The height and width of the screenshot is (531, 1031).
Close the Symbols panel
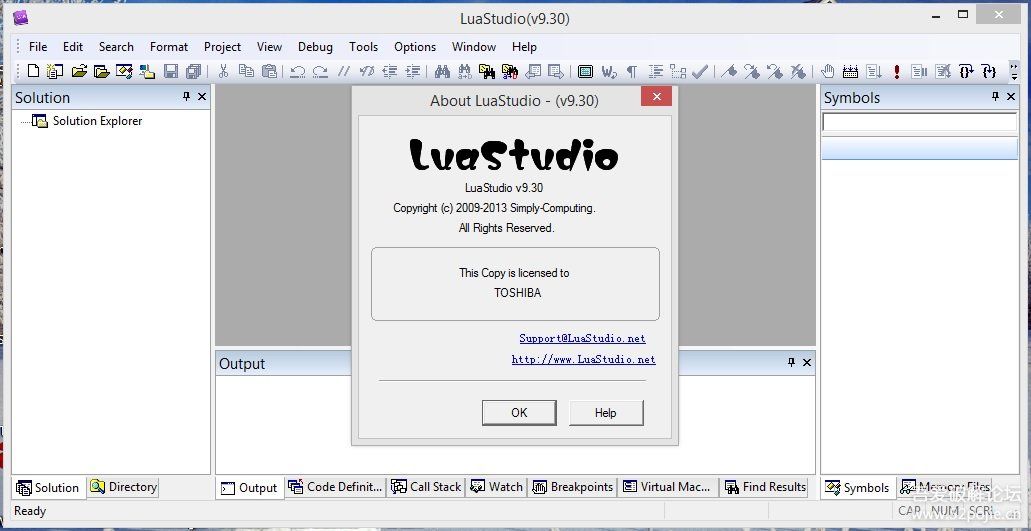(1011, 97)
